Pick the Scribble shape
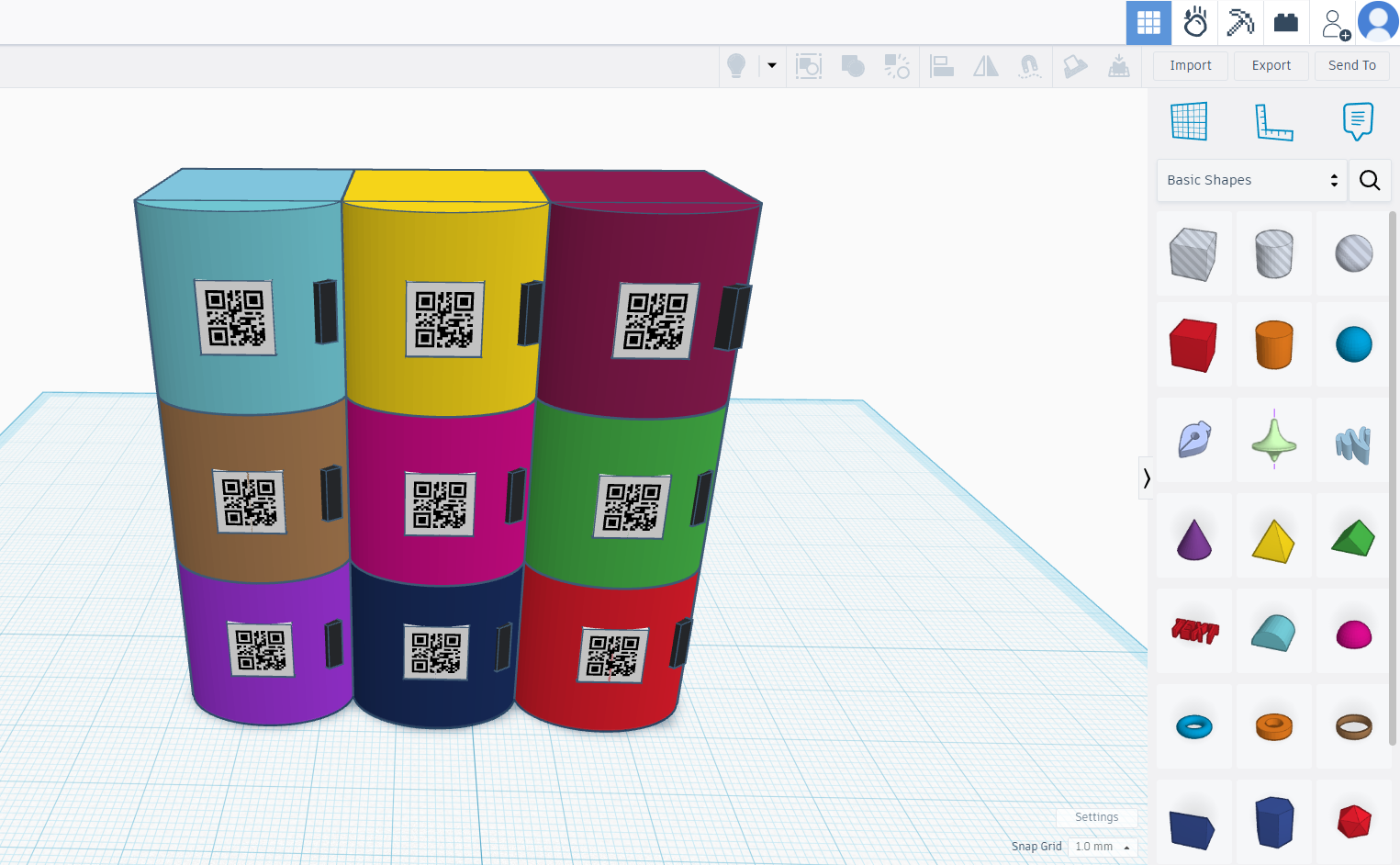This screenshot has height=865, width=1400. (1193, 440)
